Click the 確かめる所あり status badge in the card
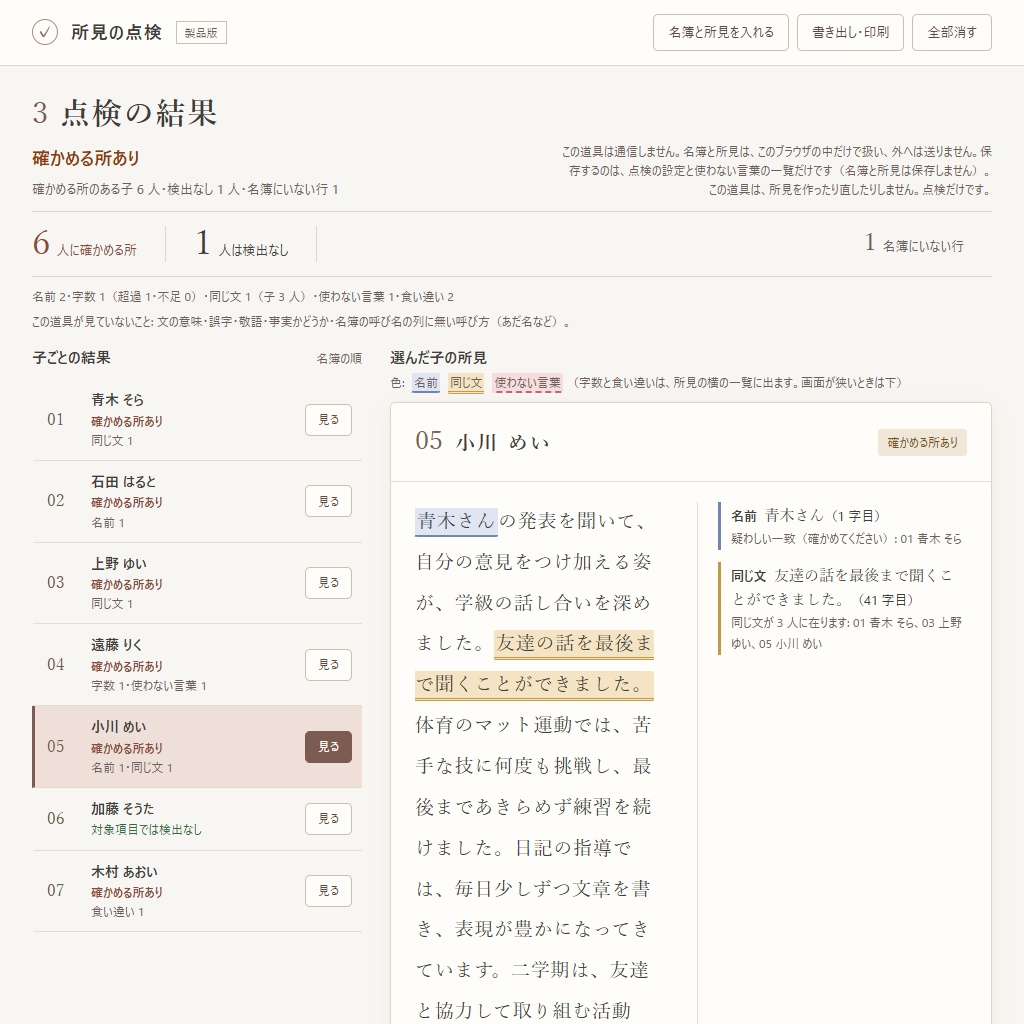Image resolution: width=1024 pixels, height=1024 pixels. click(x=922, y=443)
